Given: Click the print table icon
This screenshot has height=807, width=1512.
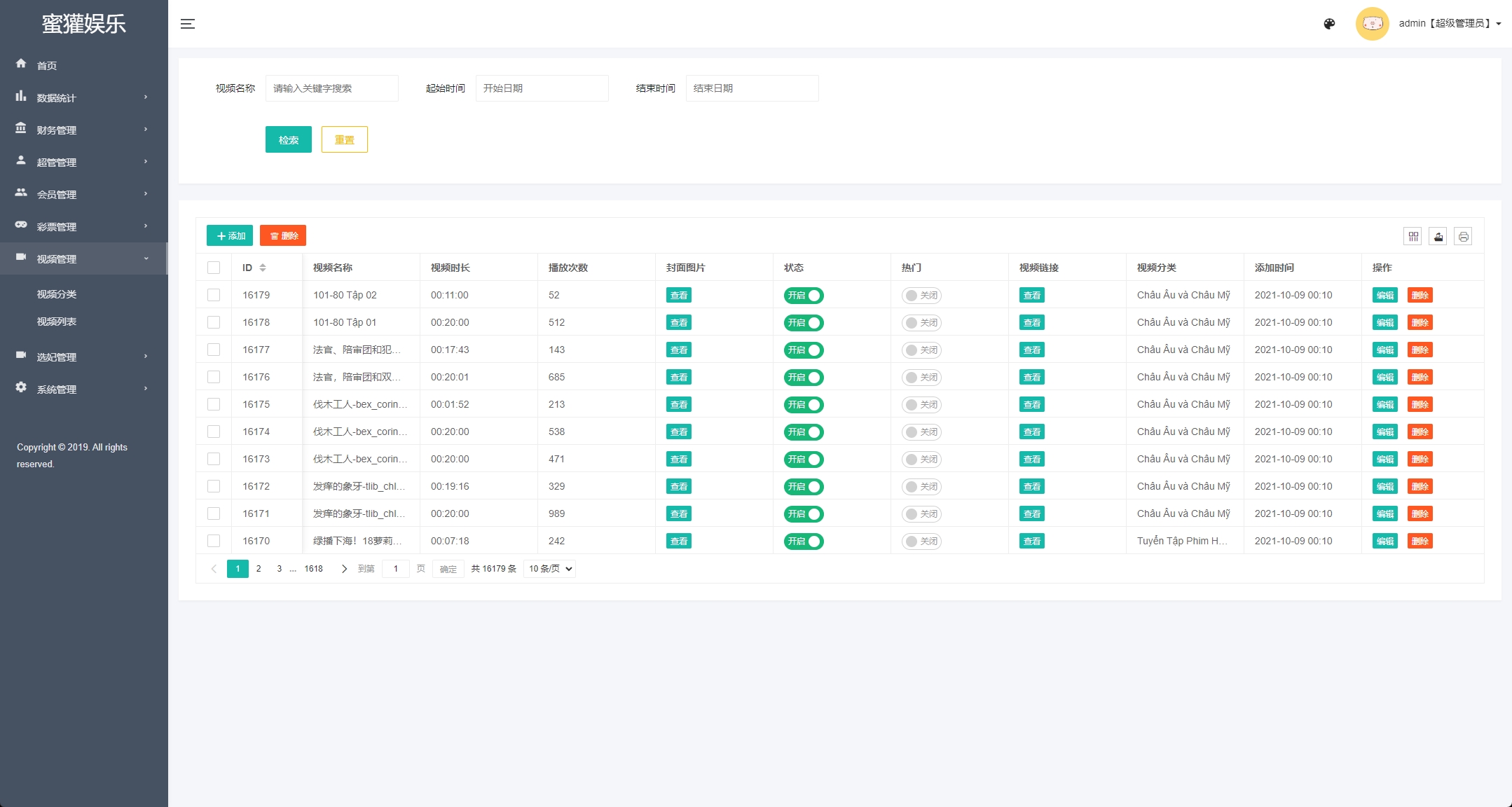Looking at the screenshot, I should [x=1463, y=237].
